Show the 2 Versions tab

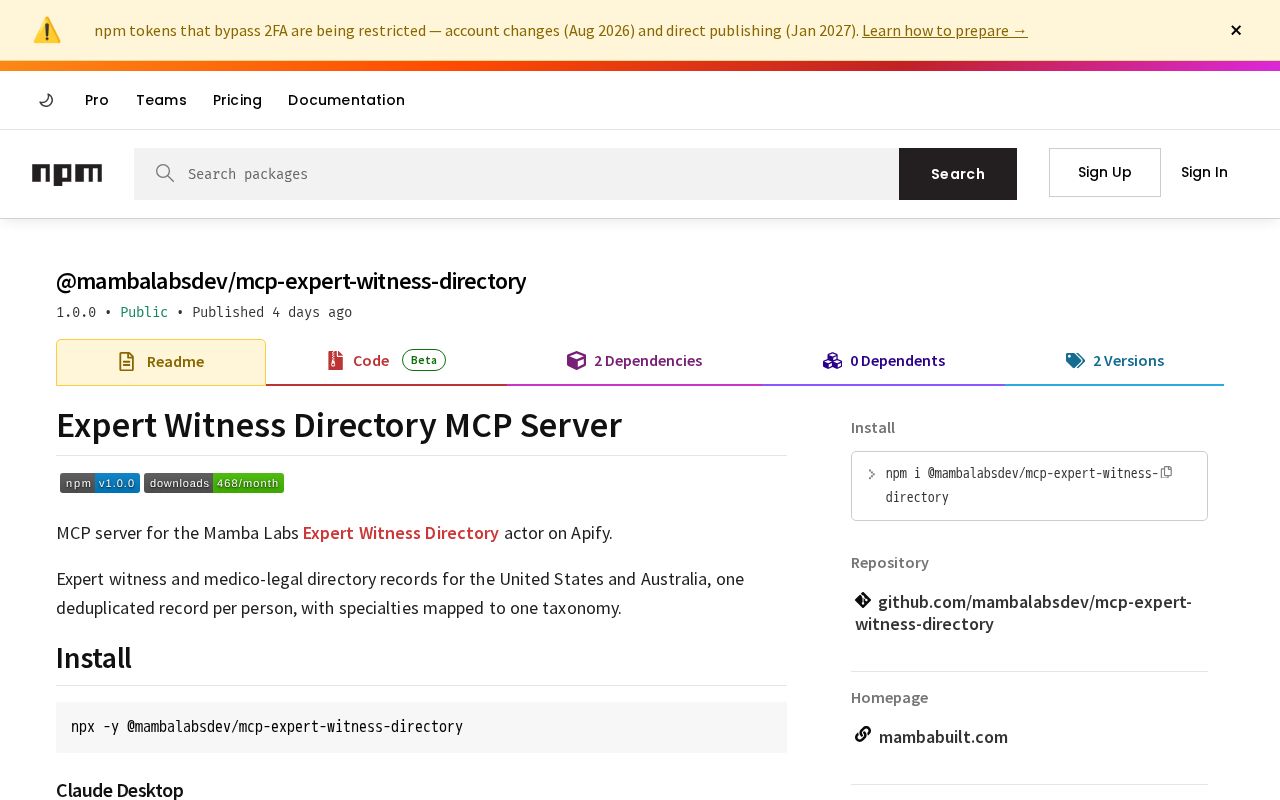point(1115,361)
